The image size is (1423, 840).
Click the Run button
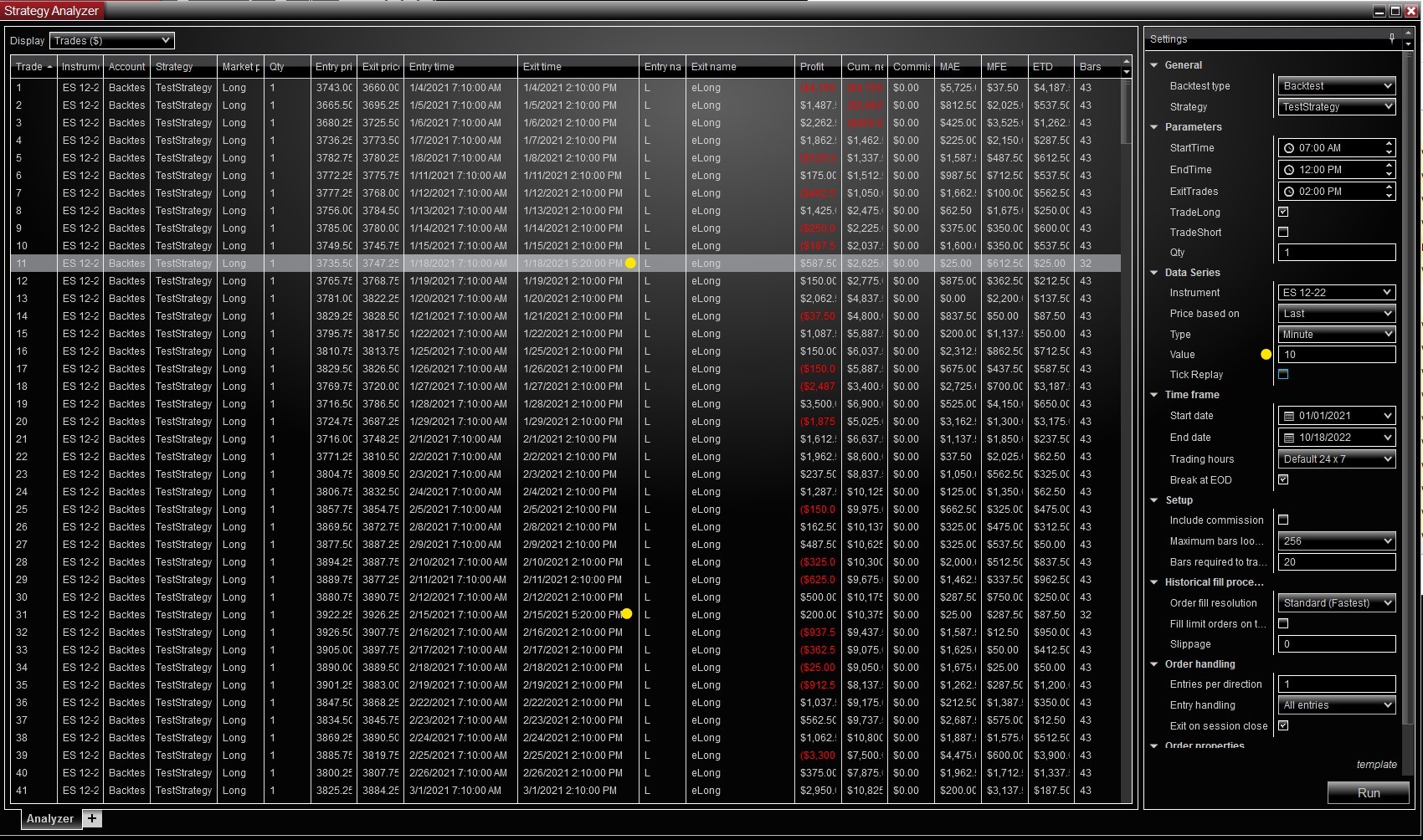pos(1369,792)
